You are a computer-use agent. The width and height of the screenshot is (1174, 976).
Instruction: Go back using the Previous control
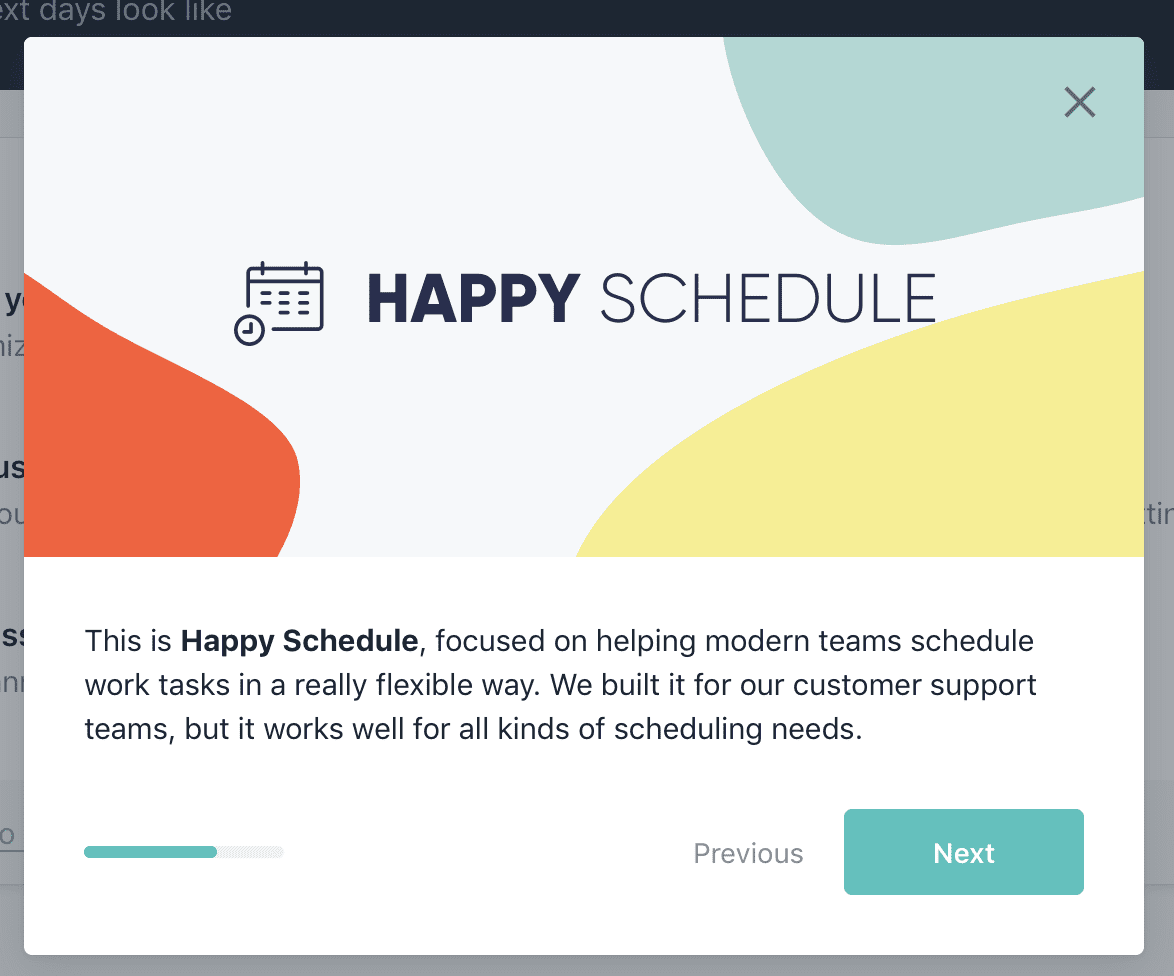[748, 853]
